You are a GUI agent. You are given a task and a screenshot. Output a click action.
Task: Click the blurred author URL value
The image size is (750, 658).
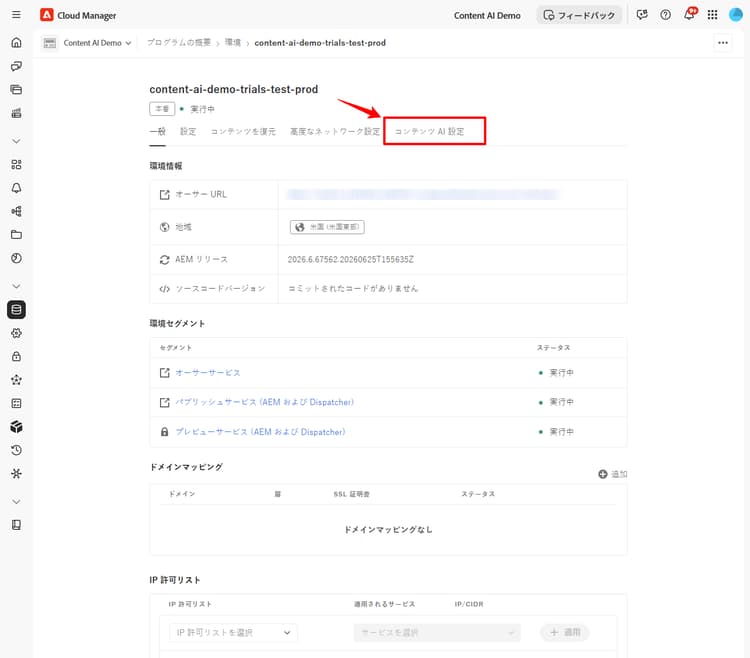tap(423, 194)
